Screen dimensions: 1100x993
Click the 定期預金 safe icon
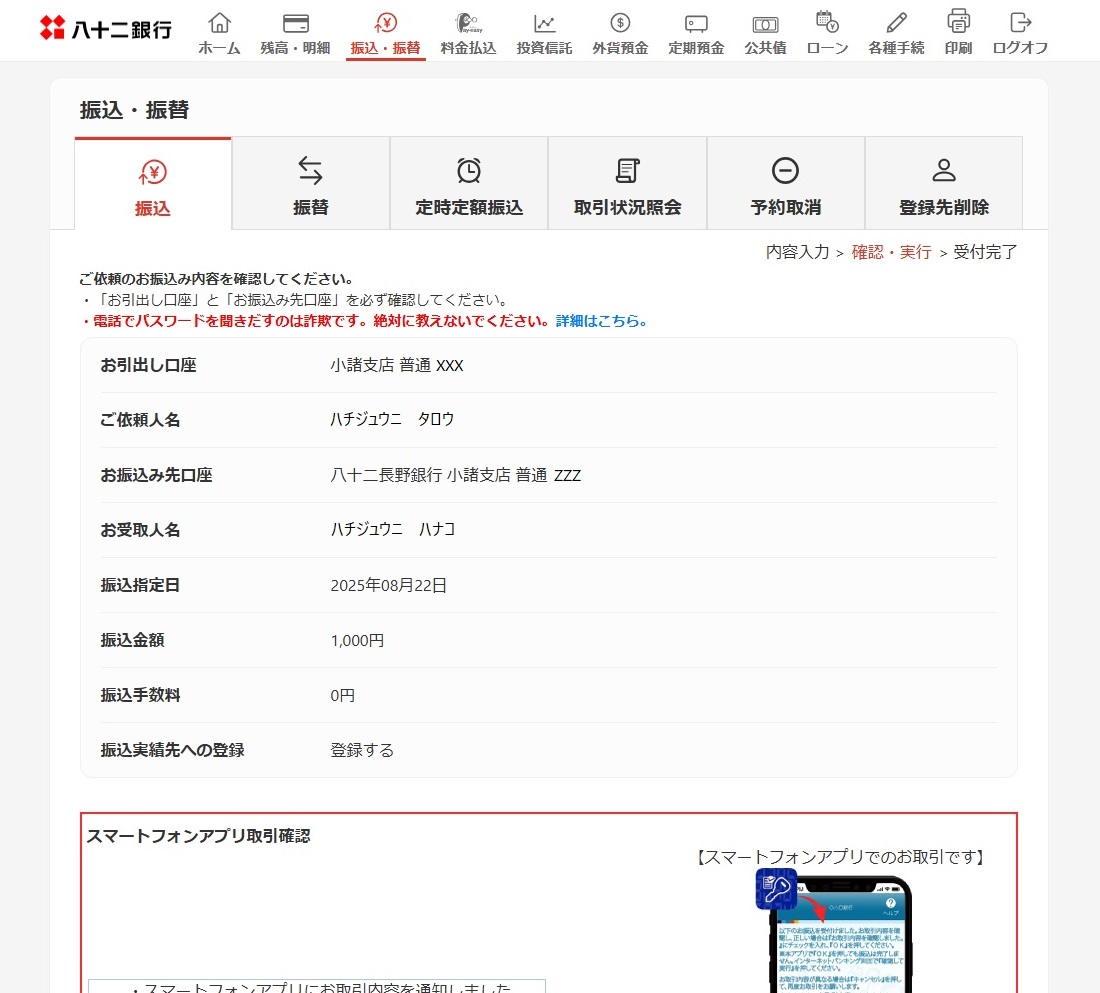696,24
